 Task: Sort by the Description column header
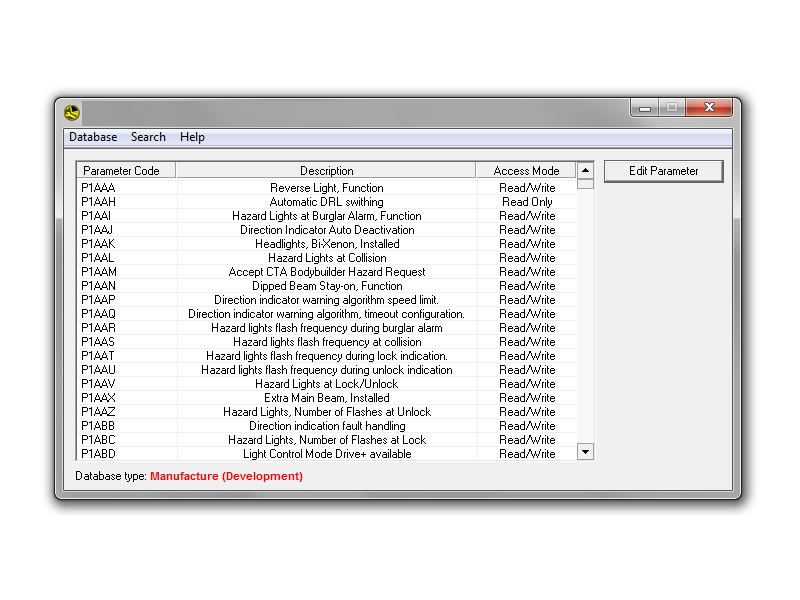coord(326,171)
